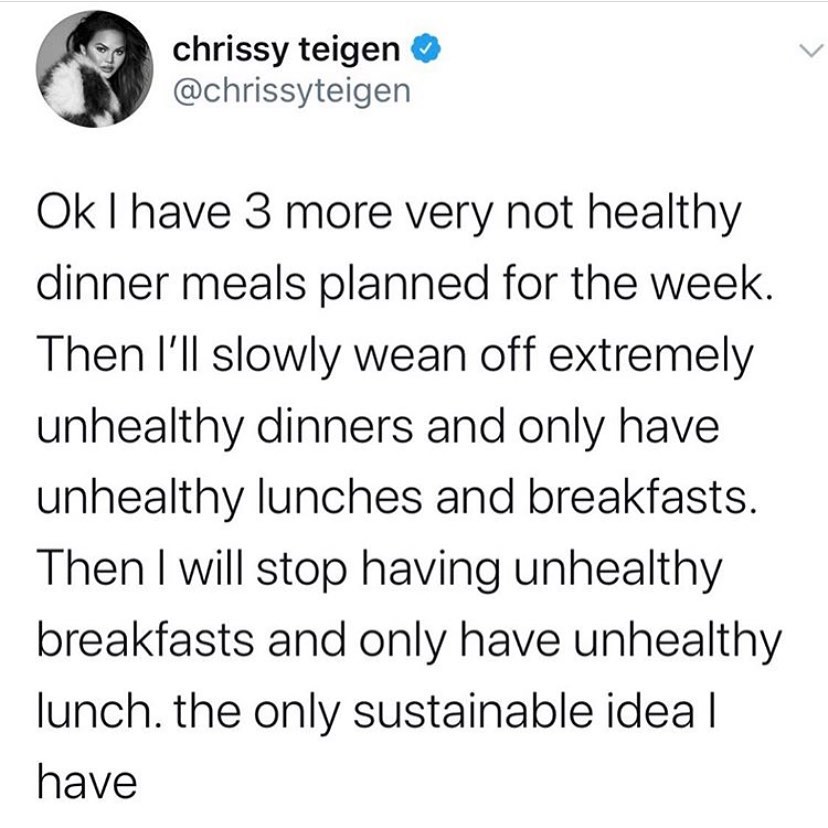This screenshot has width=828, height=828.
Task: Select the line 'Then I'll slowly wean off extremely'
Action: [x=395, y=356]
